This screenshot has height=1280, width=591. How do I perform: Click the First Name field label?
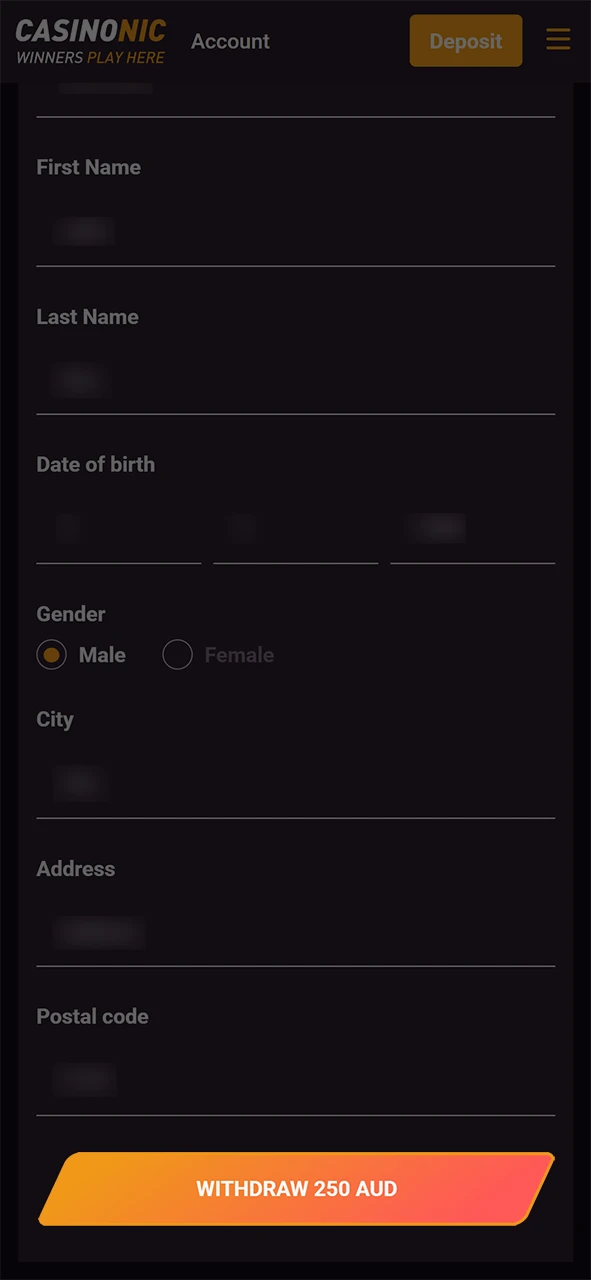[88, 167]
